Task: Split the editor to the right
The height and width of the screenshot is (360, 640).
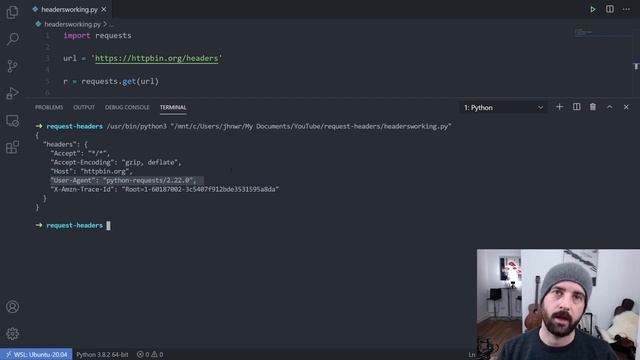Action: point(609,9)
